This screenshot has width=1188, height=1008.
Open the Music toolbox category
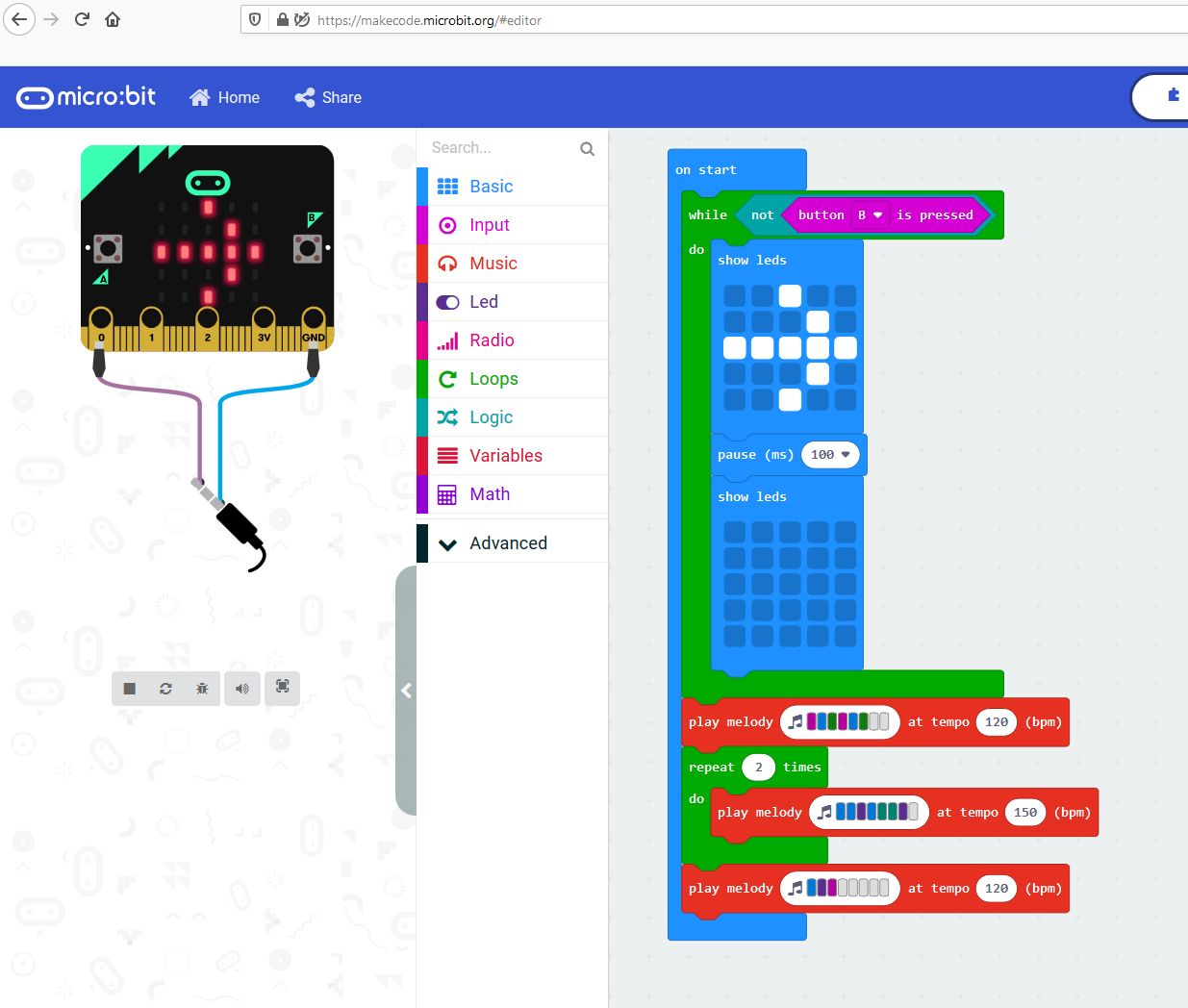click(x=493, y=264)
